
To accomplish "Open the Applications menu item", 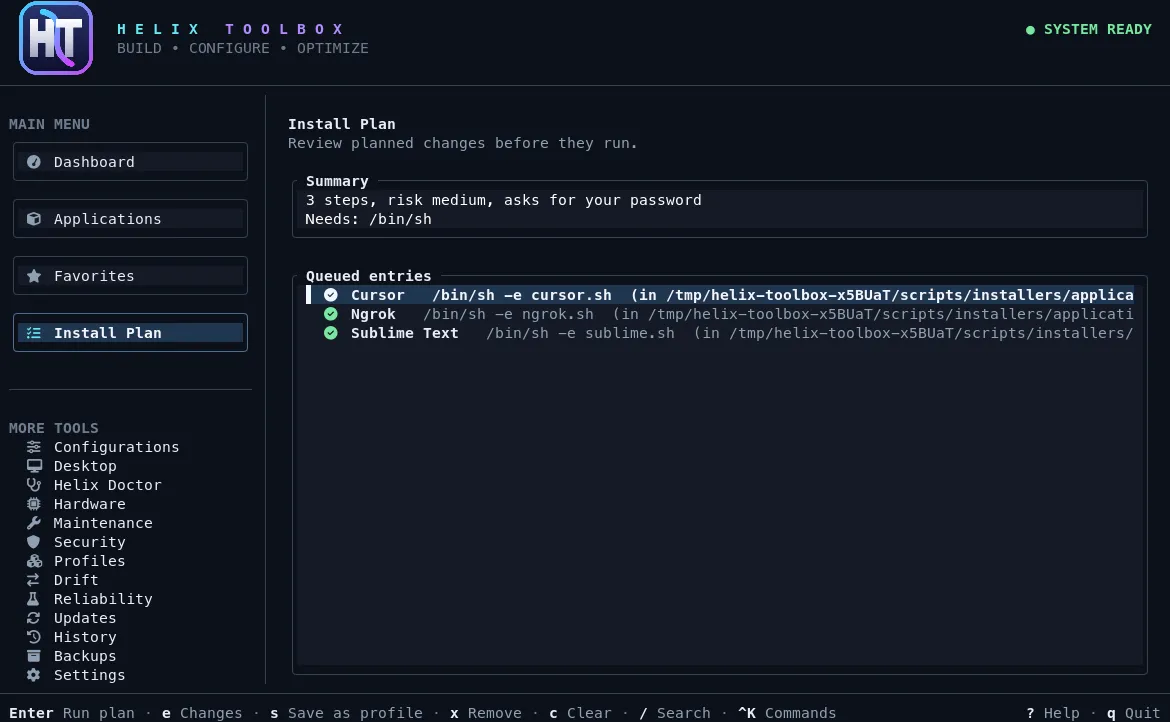I will coord(131,219).
